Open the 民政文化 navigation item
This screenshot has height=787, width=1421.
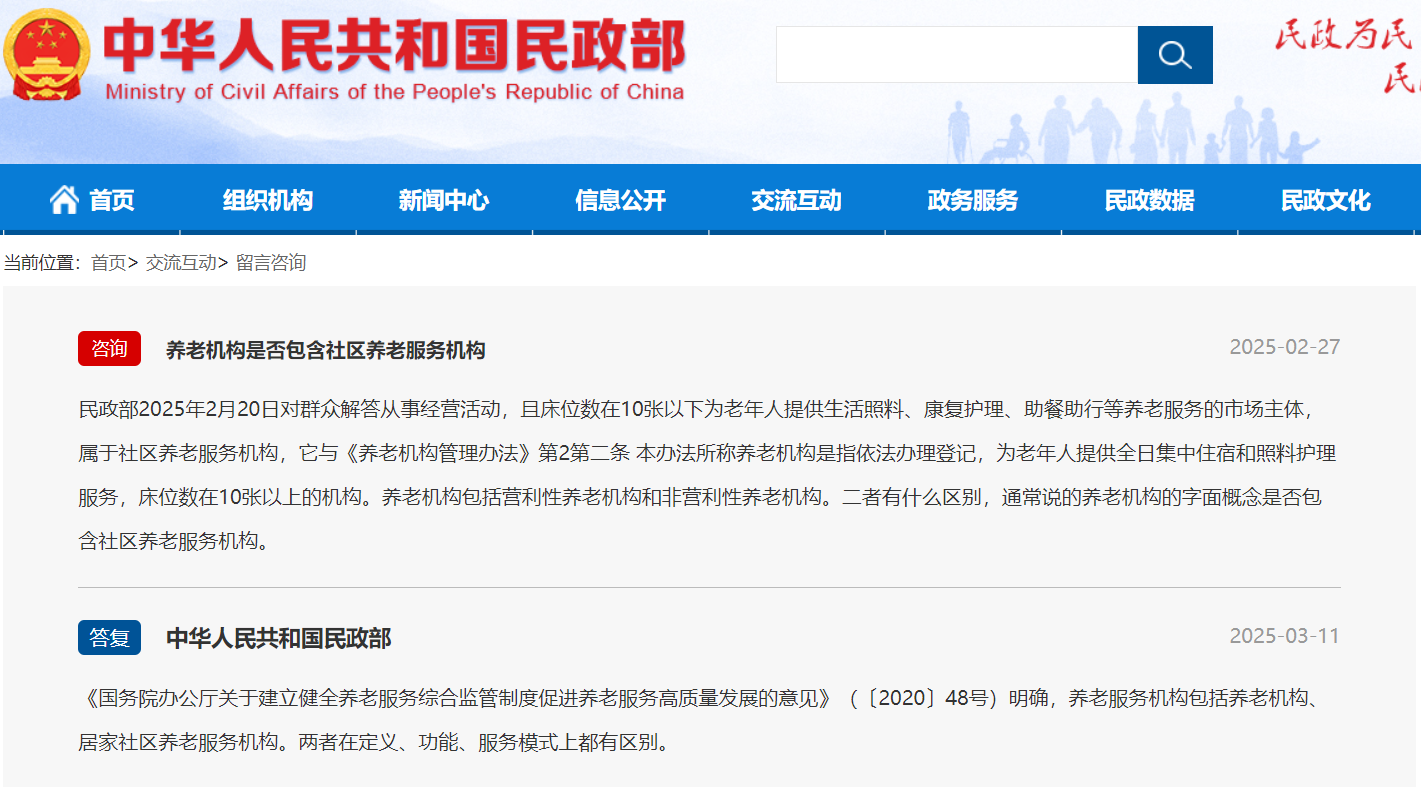[x=1326, y=200]
